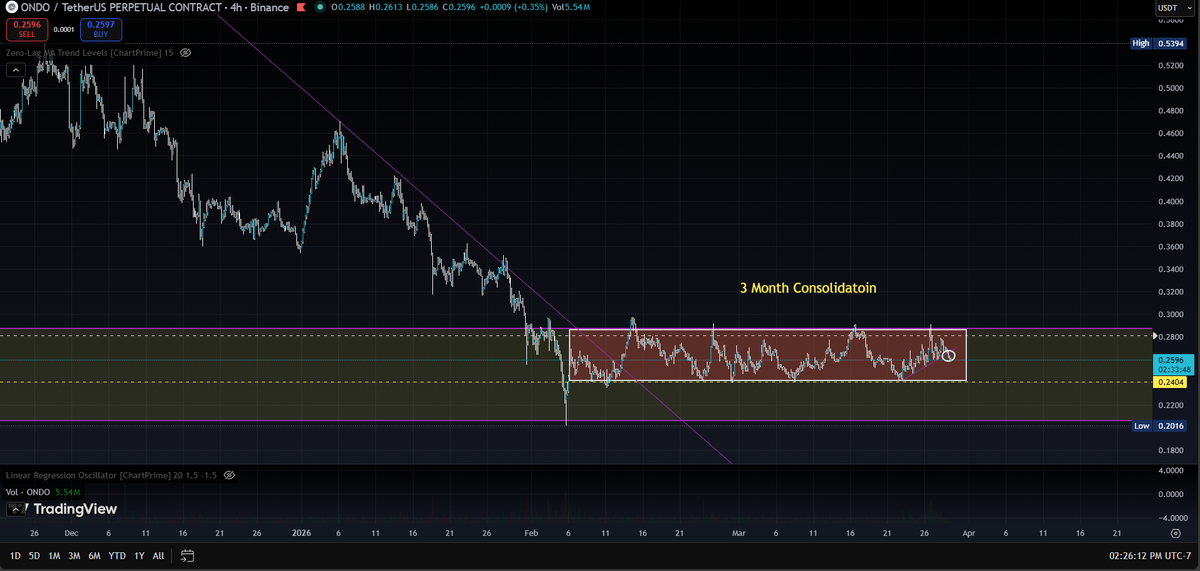Screen dimensions: 1200x571
Task: Open the go-to-date calendar icon
Action: 187,555
